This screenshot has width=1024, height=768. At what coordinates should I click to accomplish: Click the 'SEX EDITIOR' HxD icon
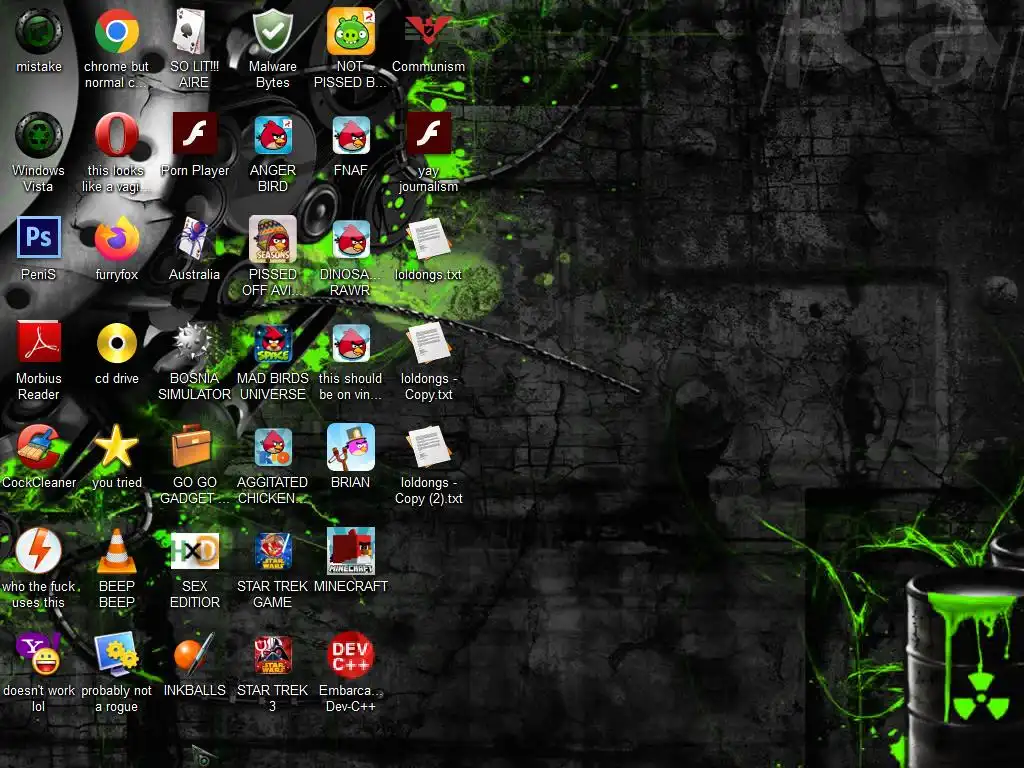point(194,551)
